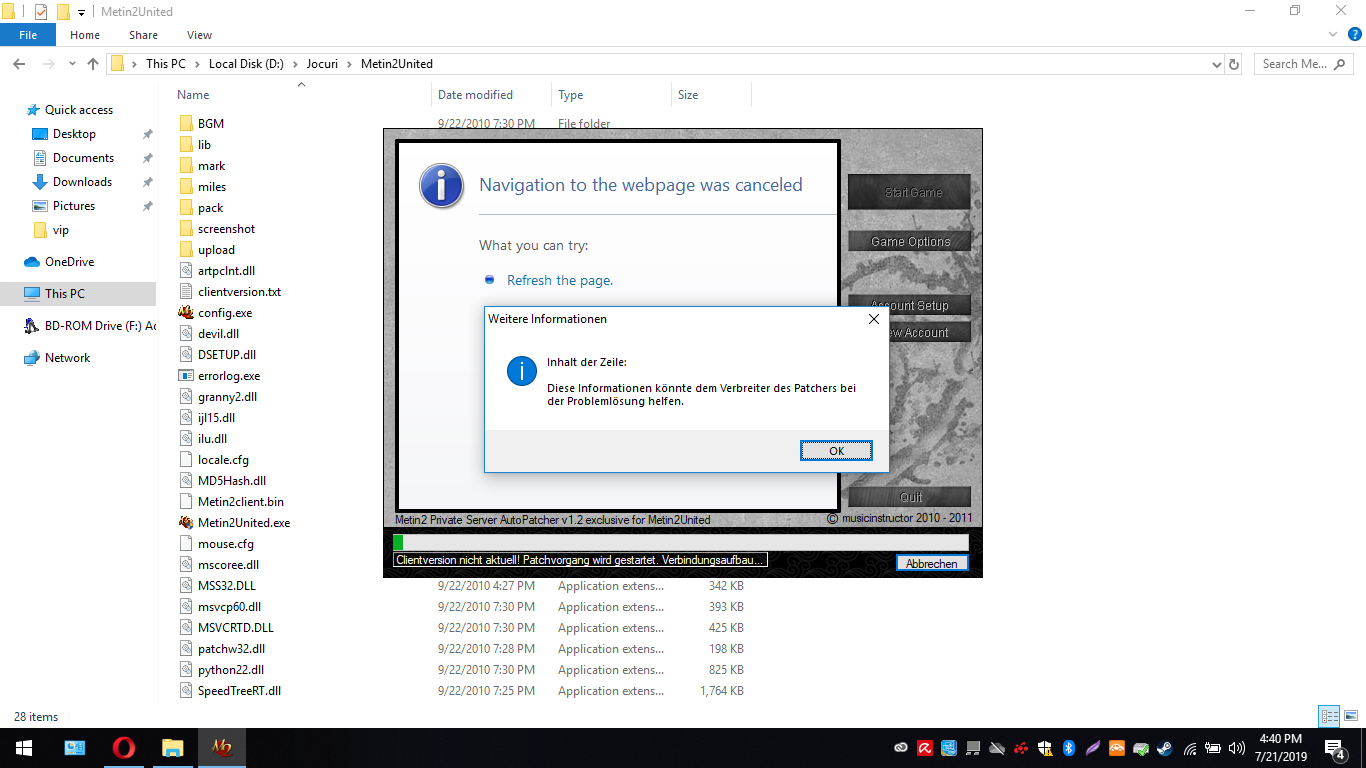Screen dimensions: 1366x768
Task: Expand the chevron after This PC breadcrumb
Action: (197, 64)
